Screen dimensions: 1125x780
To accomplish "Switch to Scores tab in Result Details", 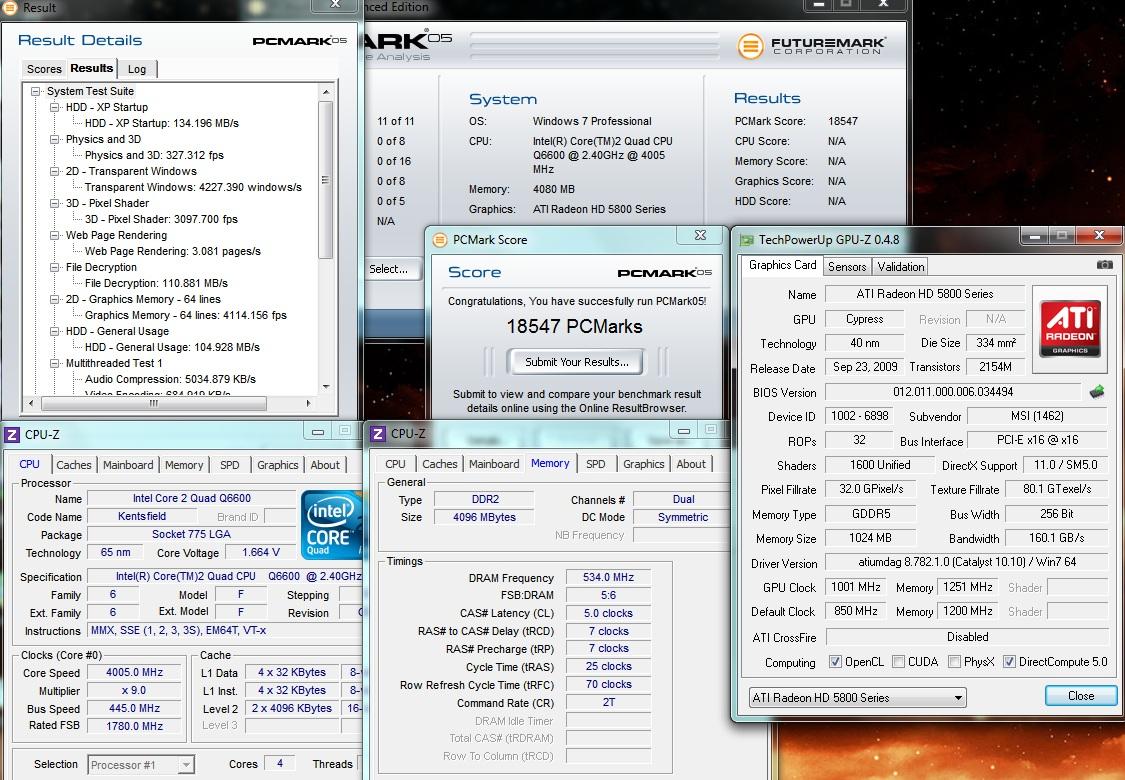I will tap(44, 69).
